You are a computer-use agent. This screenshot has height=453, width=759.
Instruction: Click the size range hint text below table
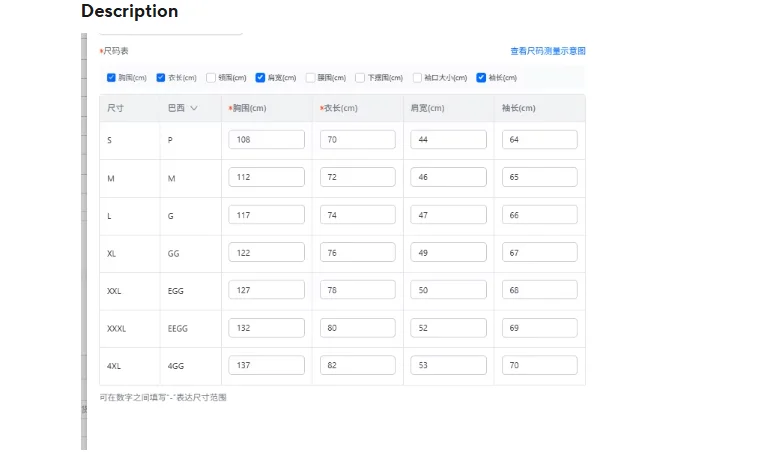[163, 397]
